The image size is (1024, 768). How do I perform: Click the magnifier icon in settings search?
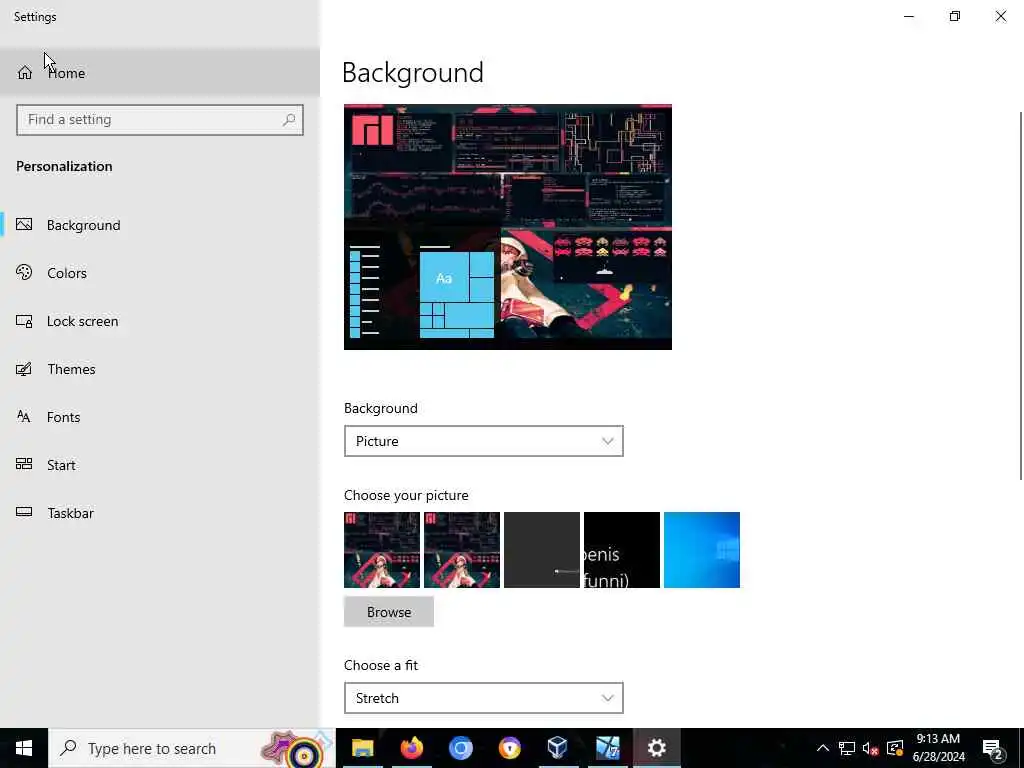(289, 120)
